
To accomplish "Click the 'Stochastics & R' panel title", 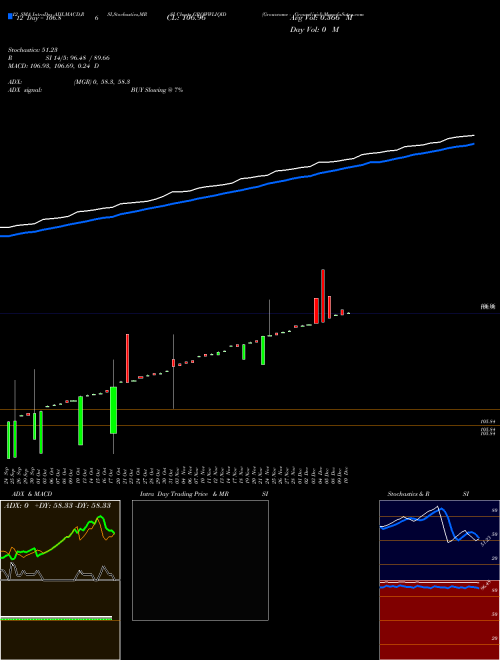I will pos(408,494).
